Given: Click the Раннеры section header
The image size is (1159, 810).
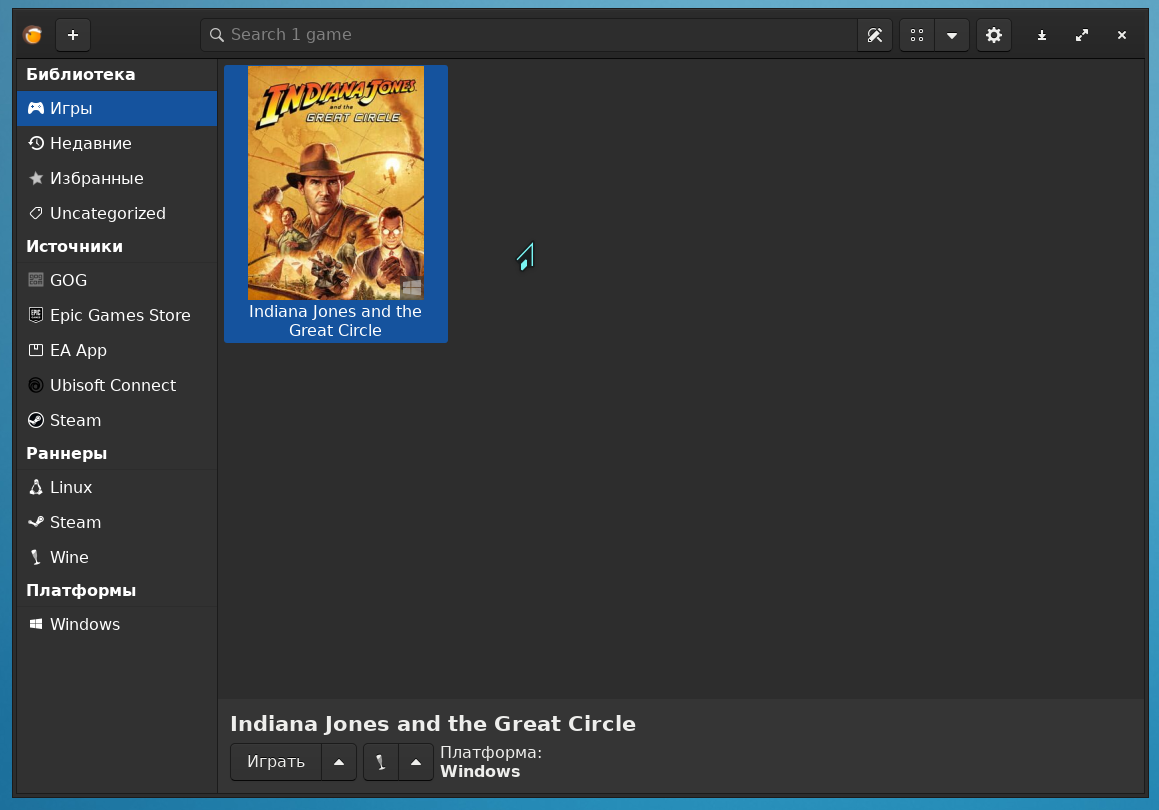Looking at the screenshot, I should (67, 454).
